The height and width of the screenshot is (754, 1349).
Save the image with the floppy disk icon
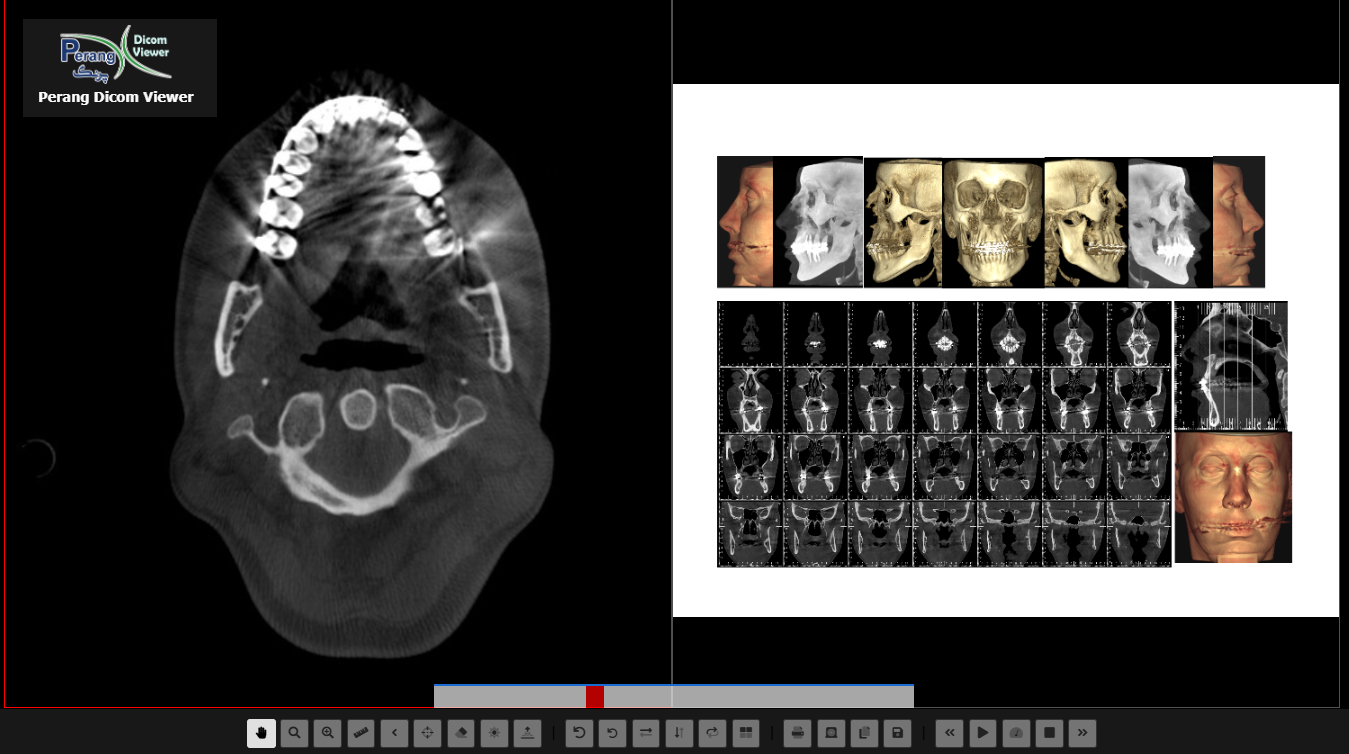coord(897,733)
